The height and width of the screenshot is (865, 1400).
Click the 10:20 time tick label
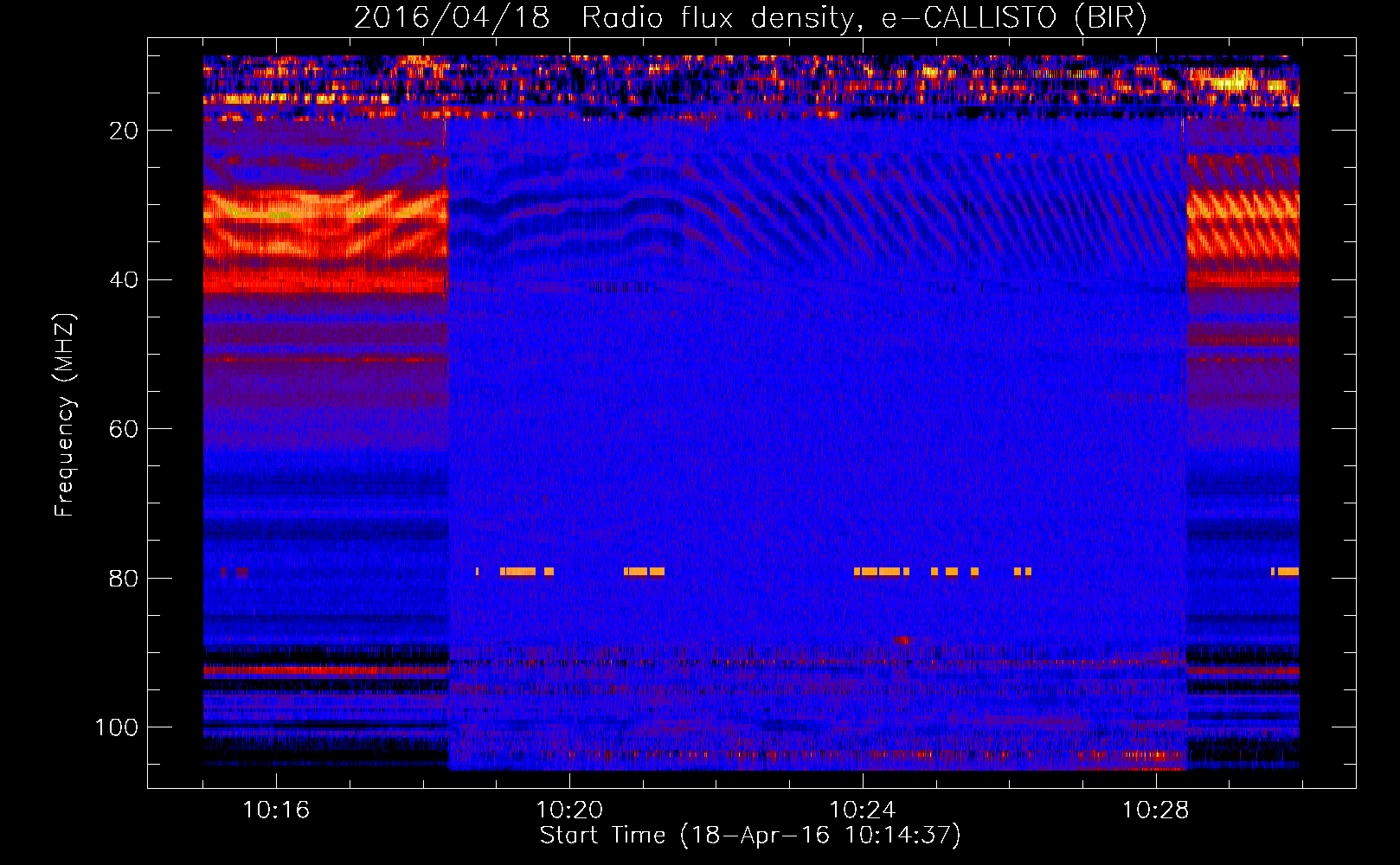(x=569, y=811)
